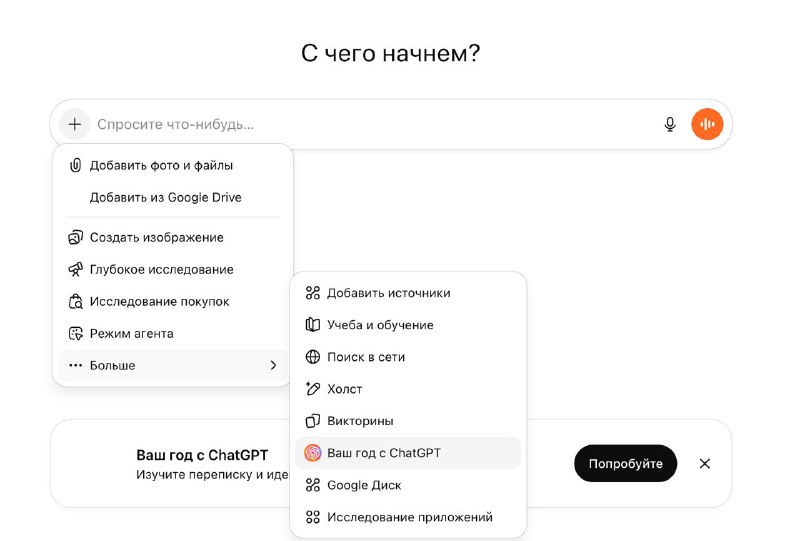
Task: Select Добавить фото и файлы
Action: (x=173, y=165)
